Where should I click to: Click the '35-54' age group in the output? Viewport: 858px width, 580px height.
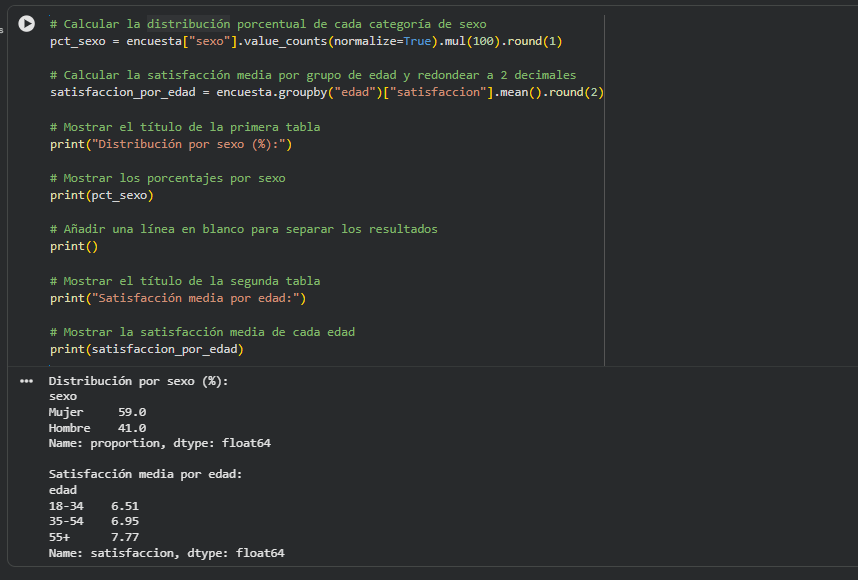point(66,521)
